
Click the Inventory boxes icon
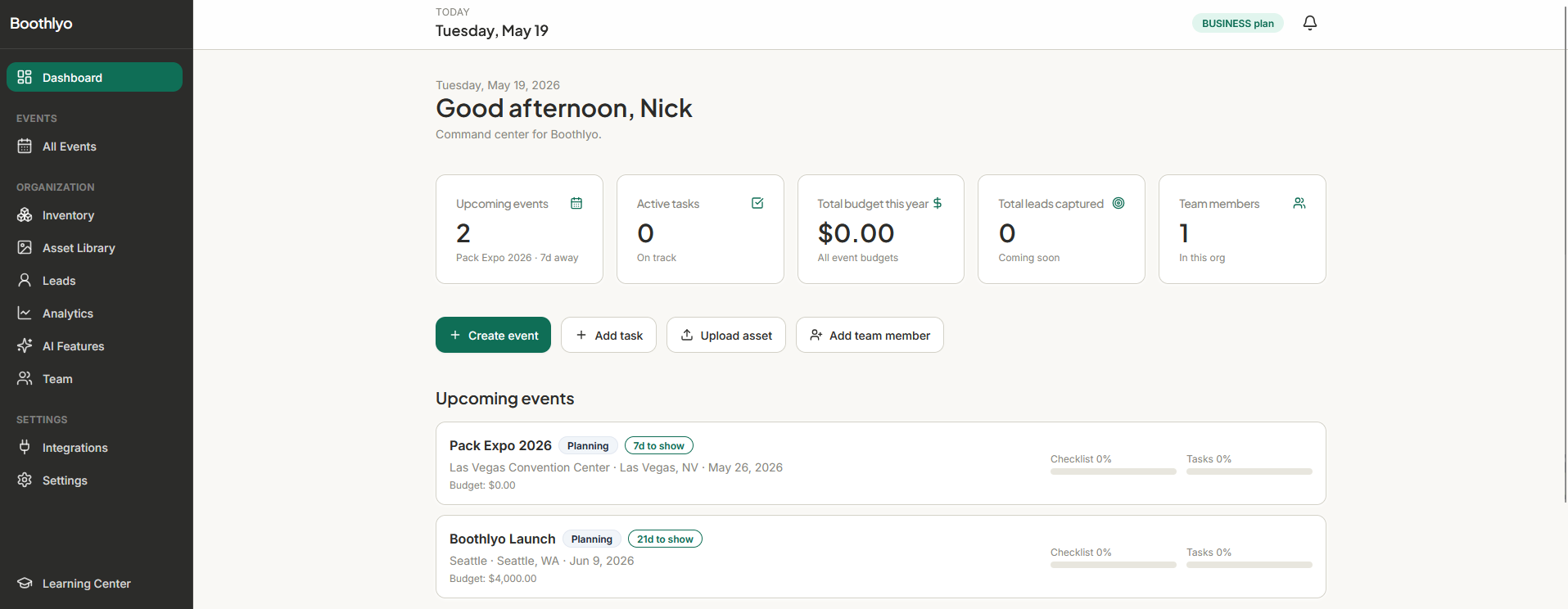click(x=25, y=214)
